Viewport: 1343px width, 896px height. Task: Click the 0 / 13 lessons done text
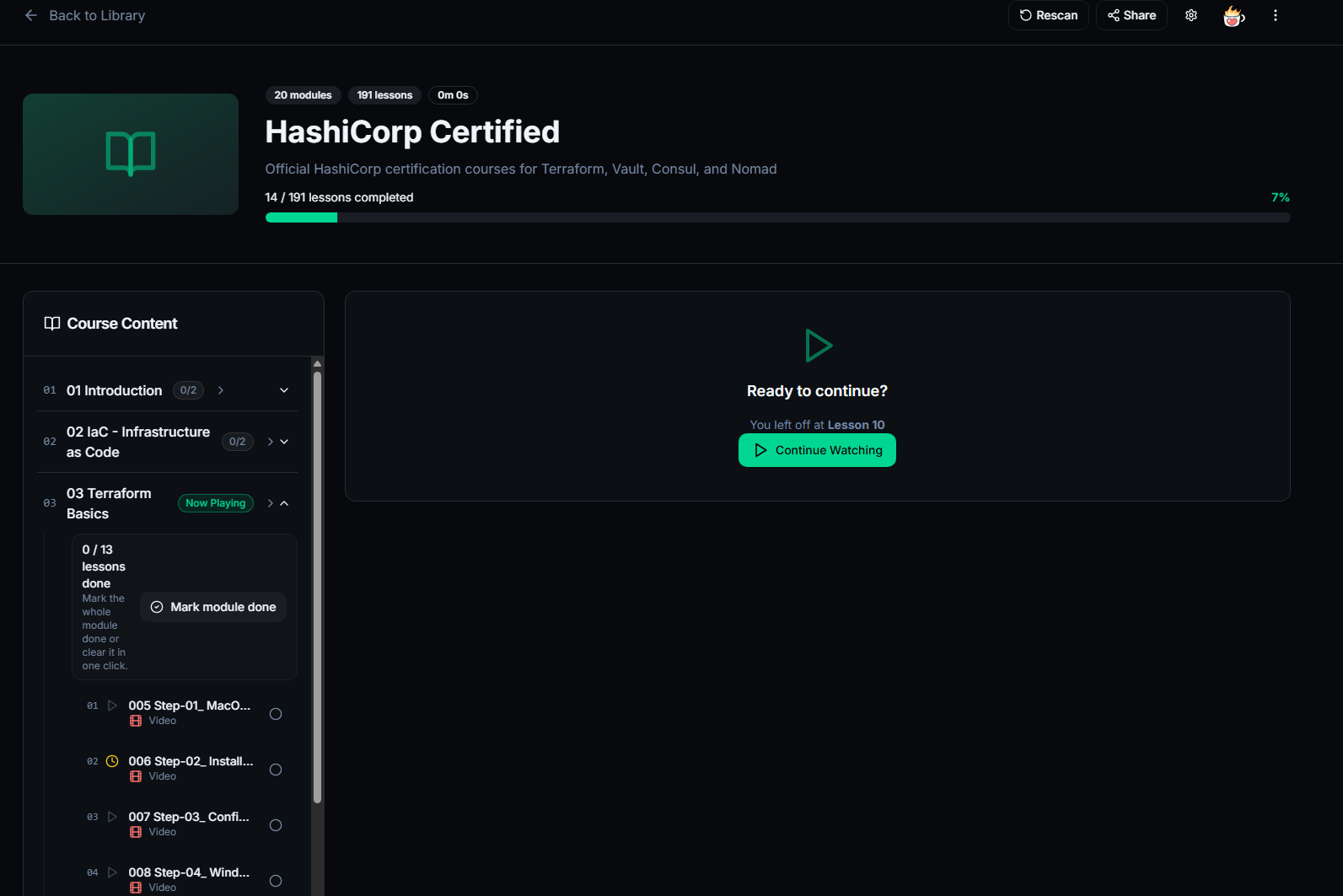[104, 566]
